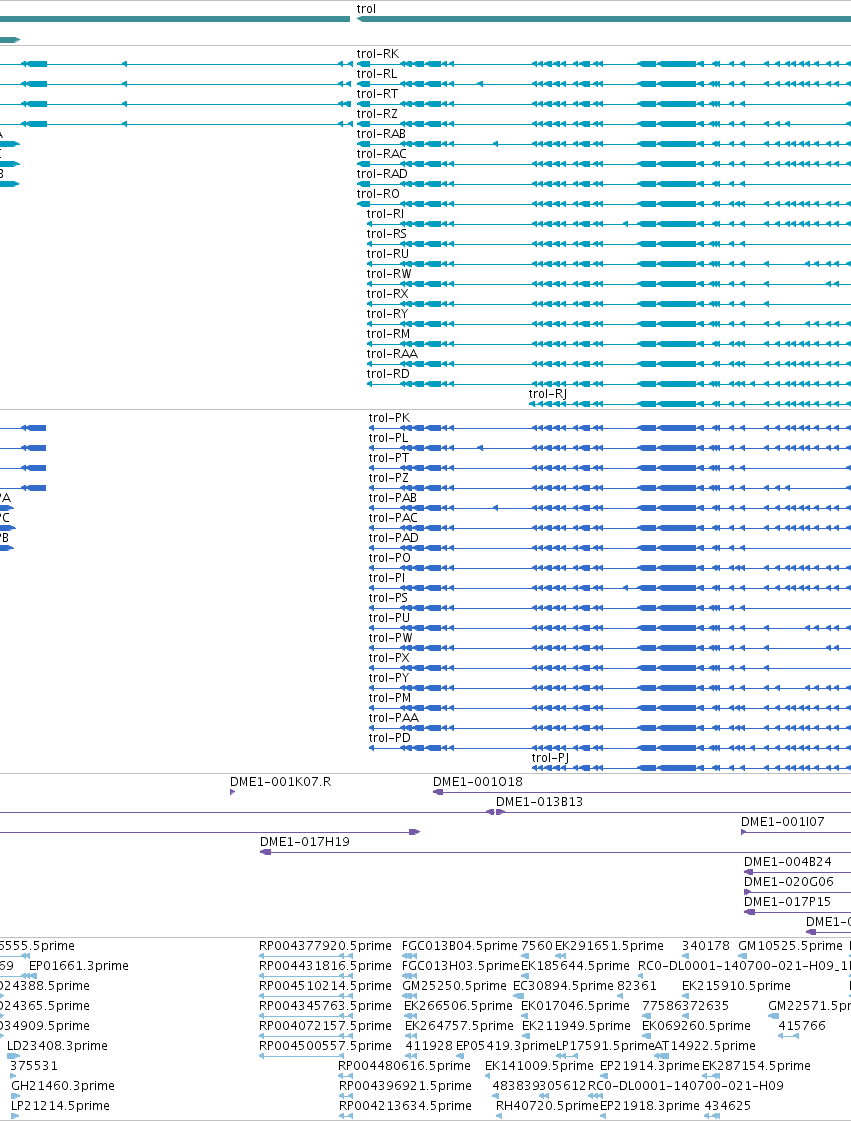Select transcript trol-RU
Screen dimensions: 851x1121
388,254
